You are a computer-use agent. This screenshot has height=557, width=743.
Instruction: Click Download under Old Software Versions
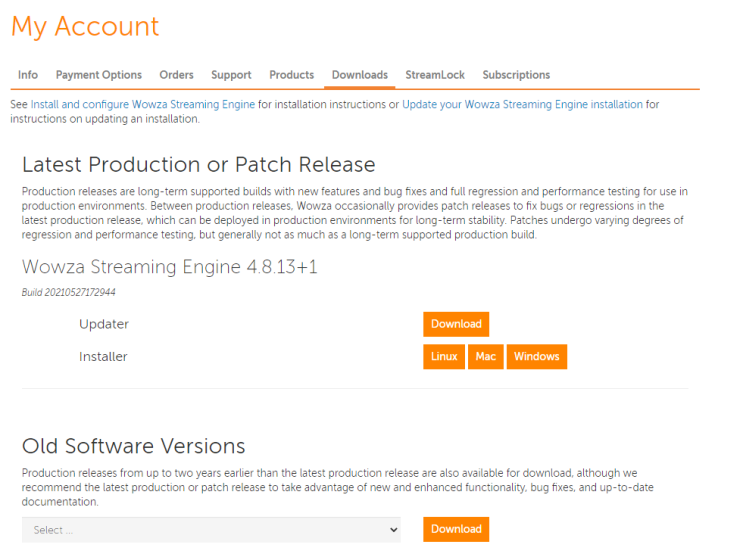[456, 529]
